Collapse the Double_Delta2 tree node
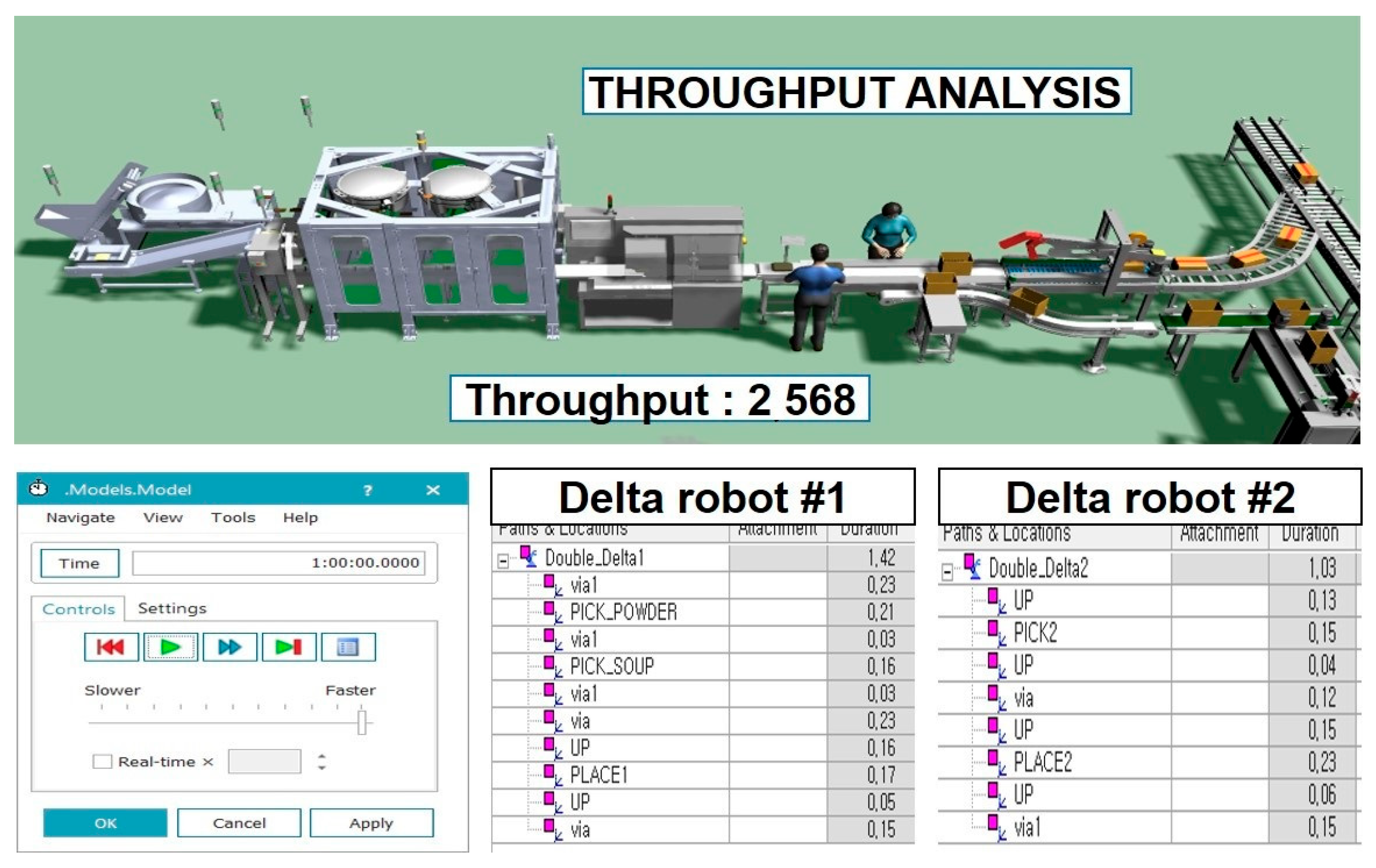Image resolution: width=1376 pixels, height=868 pixels. [x=947, y=571]
